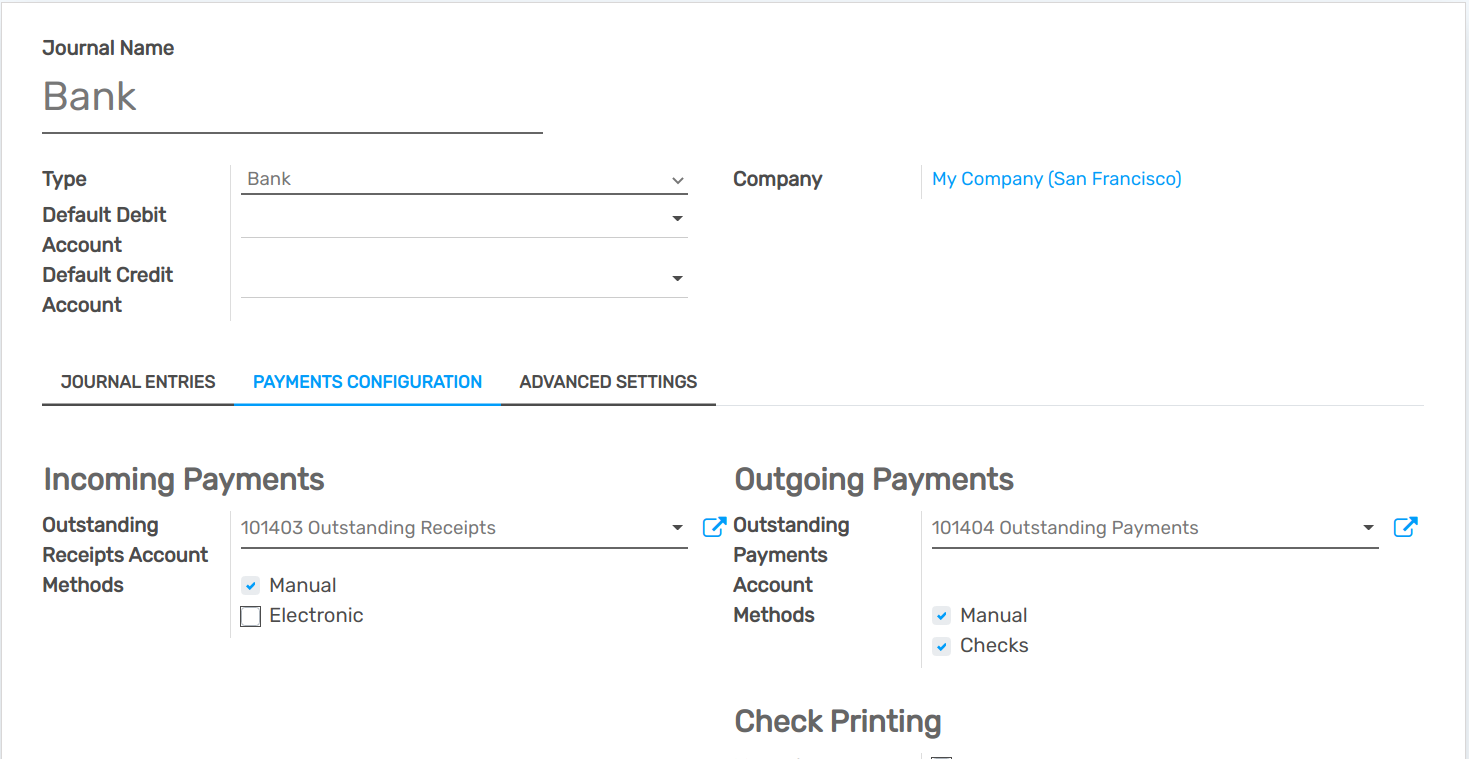This screenshot has width=1469, height=759.
Task: Uncheck the Checks outgoing payment method
Action: (942, 646)
